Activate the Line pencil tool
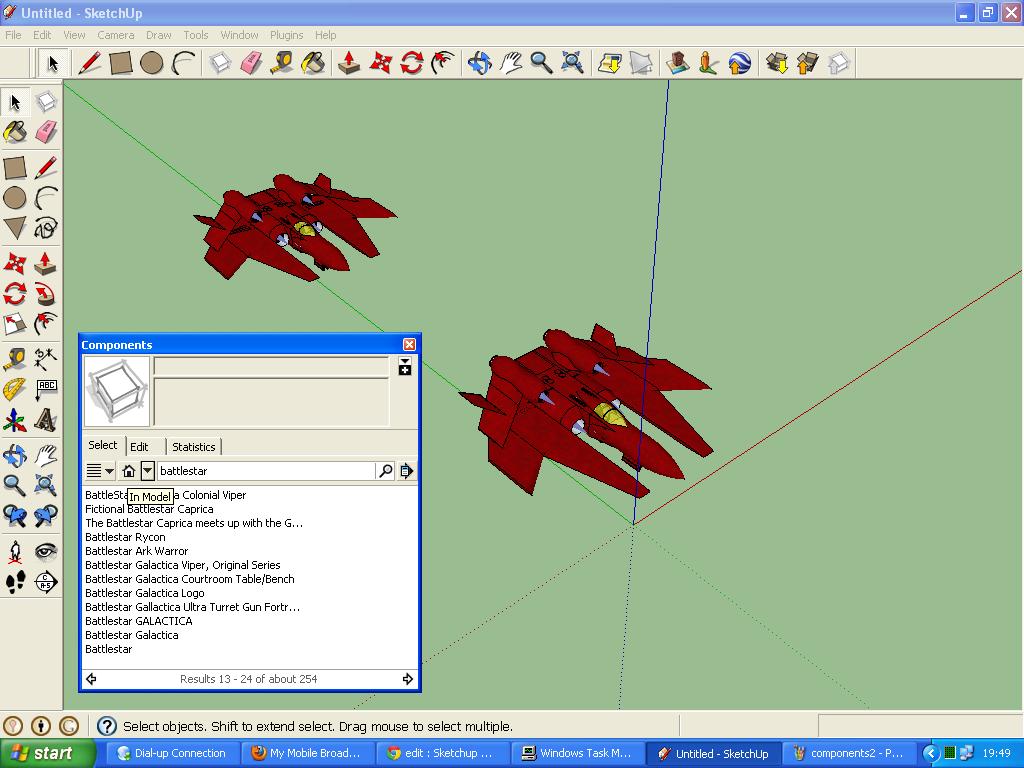The height and width of the screenshot is (768, 1024). pyautogui.click(x=46, y=167)
